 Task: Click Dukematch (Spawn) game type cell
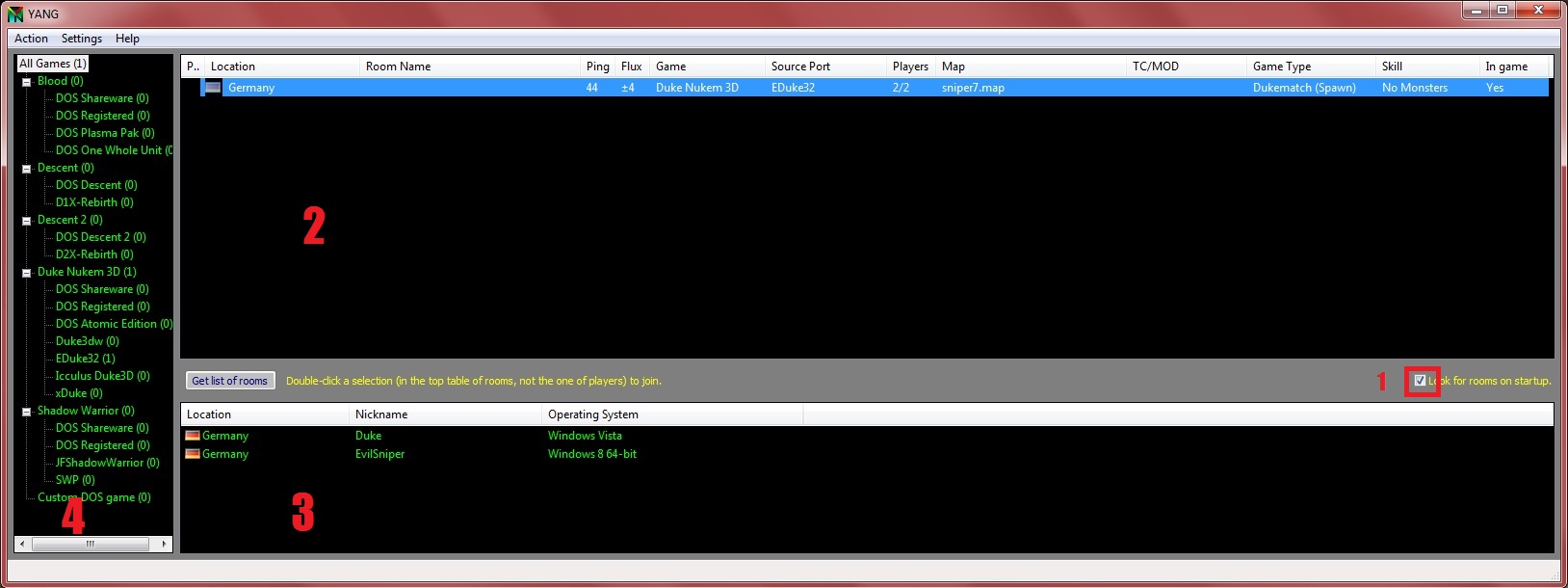pos(1304,88)
